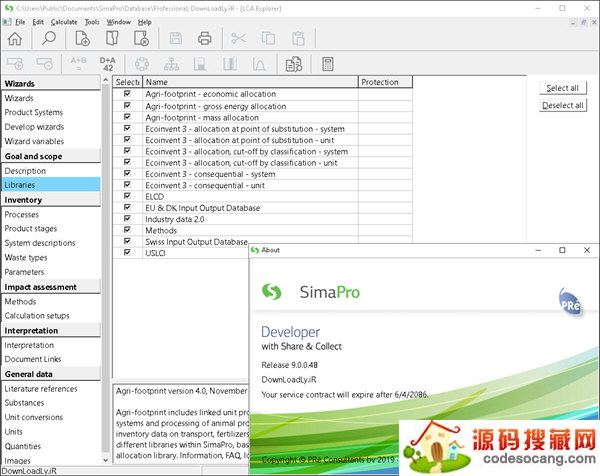
Task: Click the Save floppy disk icon
Action: click(176, 38)
